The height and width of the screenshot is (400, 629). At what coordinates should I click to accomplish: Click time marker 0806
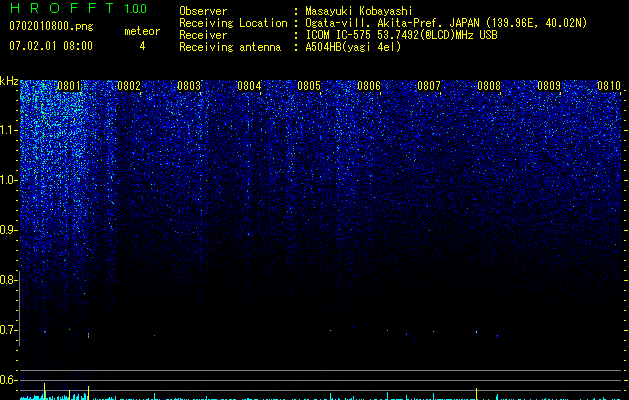pos(369,85)
